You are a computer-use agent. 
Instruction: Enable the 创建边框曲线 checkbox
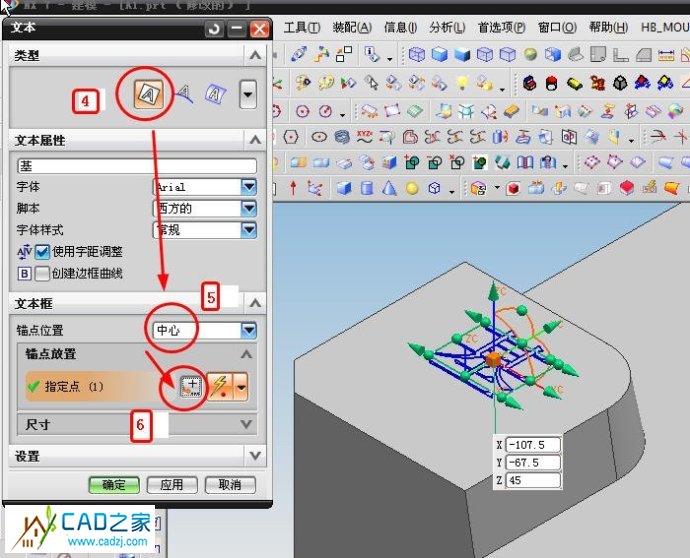click(x=43, y=272)
